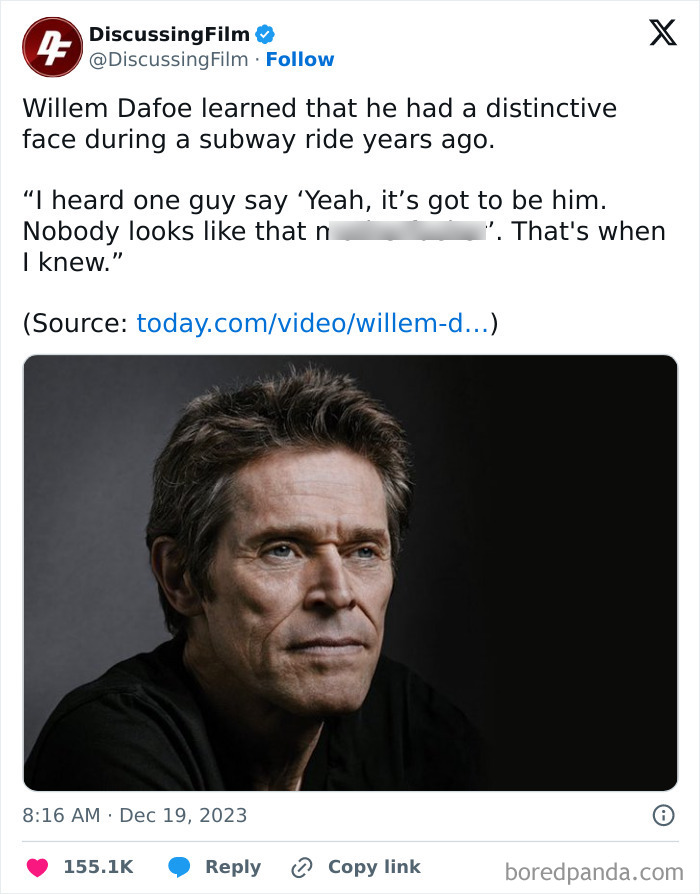The height and width of the screenshot is (894, 700).
Task: Click the tweet's opening sentence about subway ride
Action: coord(320,122)
